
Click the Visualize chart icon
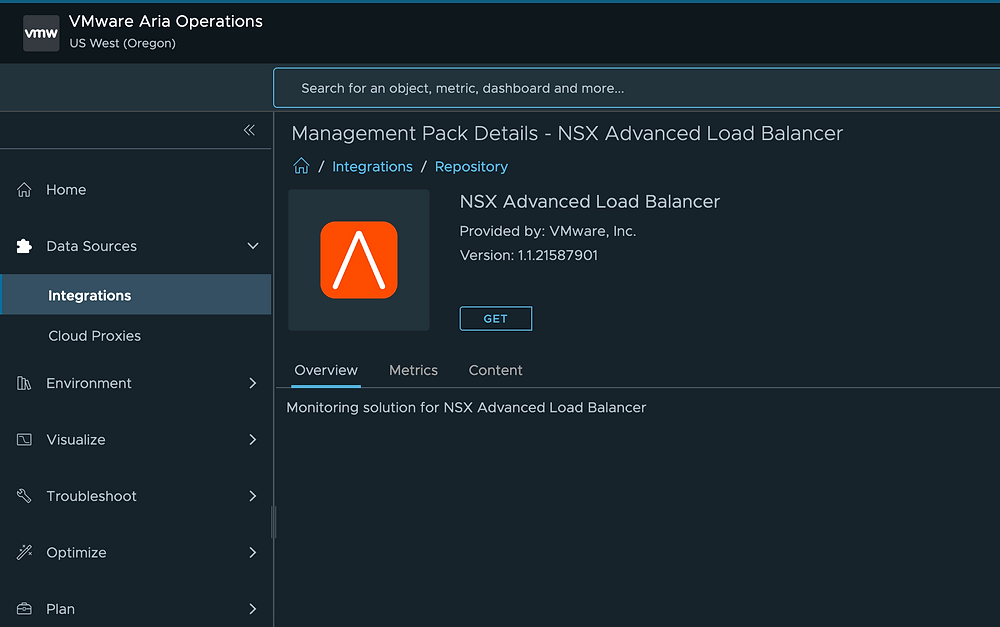tap(24, 439)
